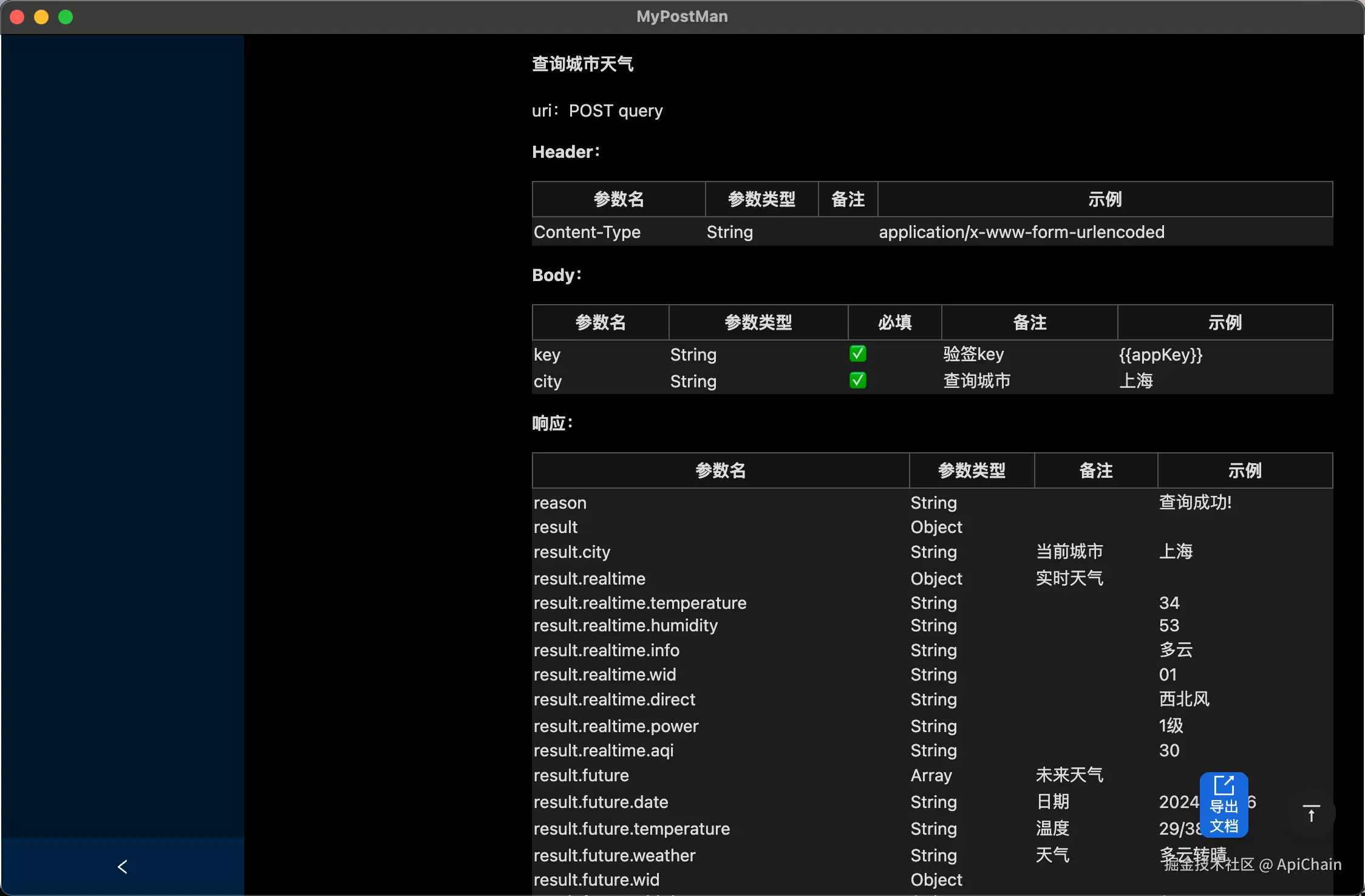Viewport: 1365px width, 896px height.
Task: Select the {{appKey}} example value
Action: (1160, 355)
